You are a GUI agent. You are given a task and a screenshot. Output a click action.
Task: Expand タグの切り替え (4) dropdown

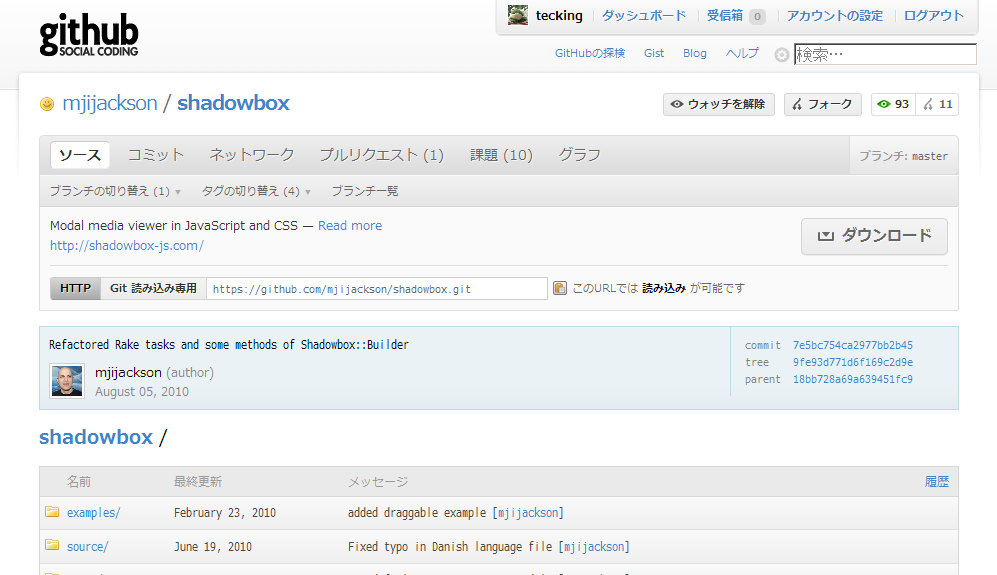256,191
